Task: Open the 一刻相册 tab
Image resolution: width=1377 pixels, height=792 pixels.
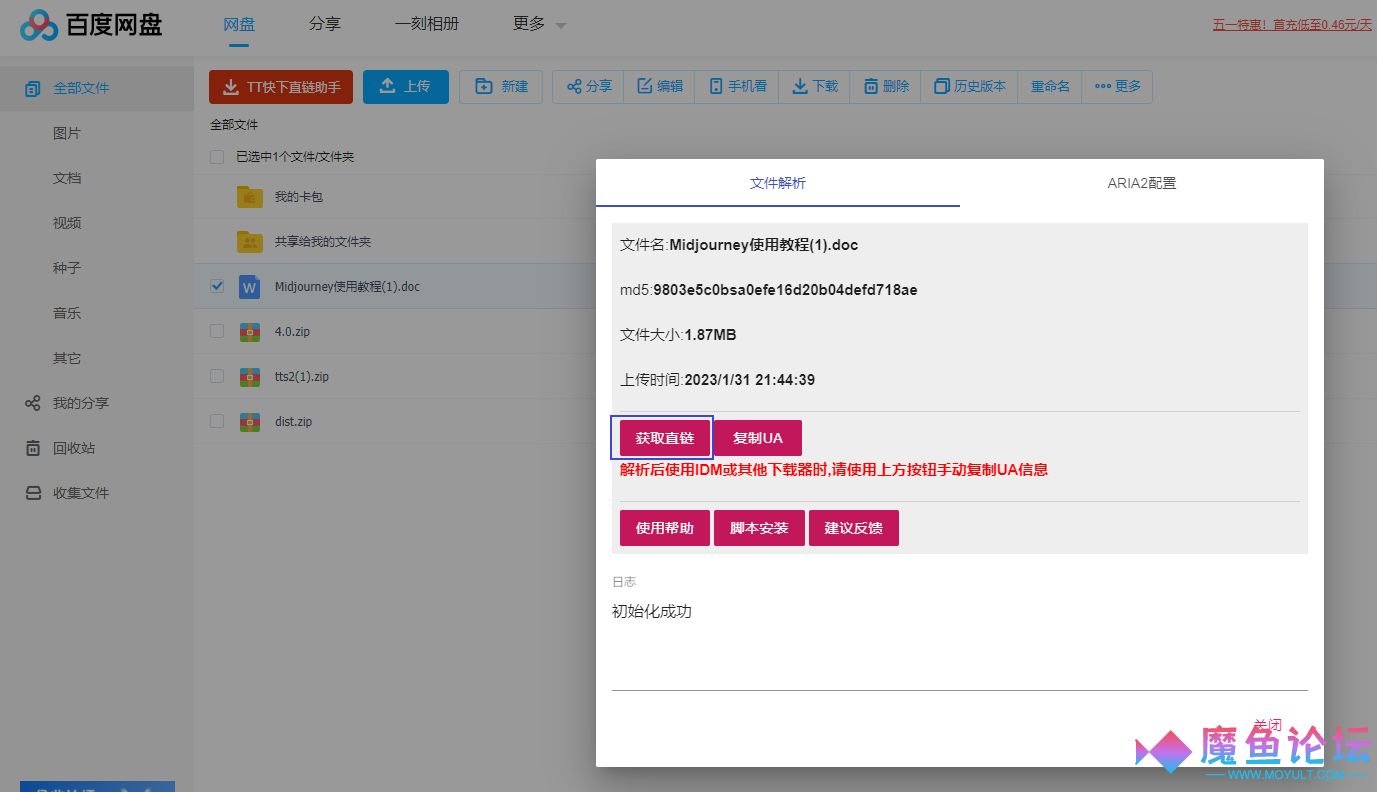Action: point(427,24)
